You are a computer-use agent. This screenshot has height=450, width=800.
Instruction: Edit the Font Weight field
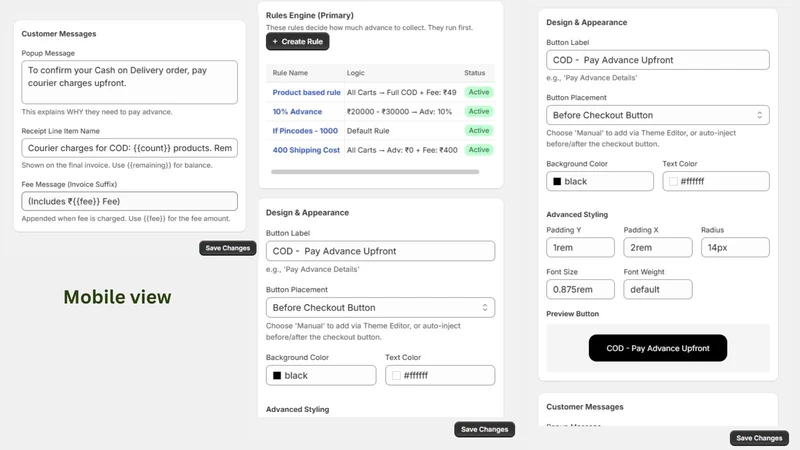pyautogui.click(x=658, y=289)
